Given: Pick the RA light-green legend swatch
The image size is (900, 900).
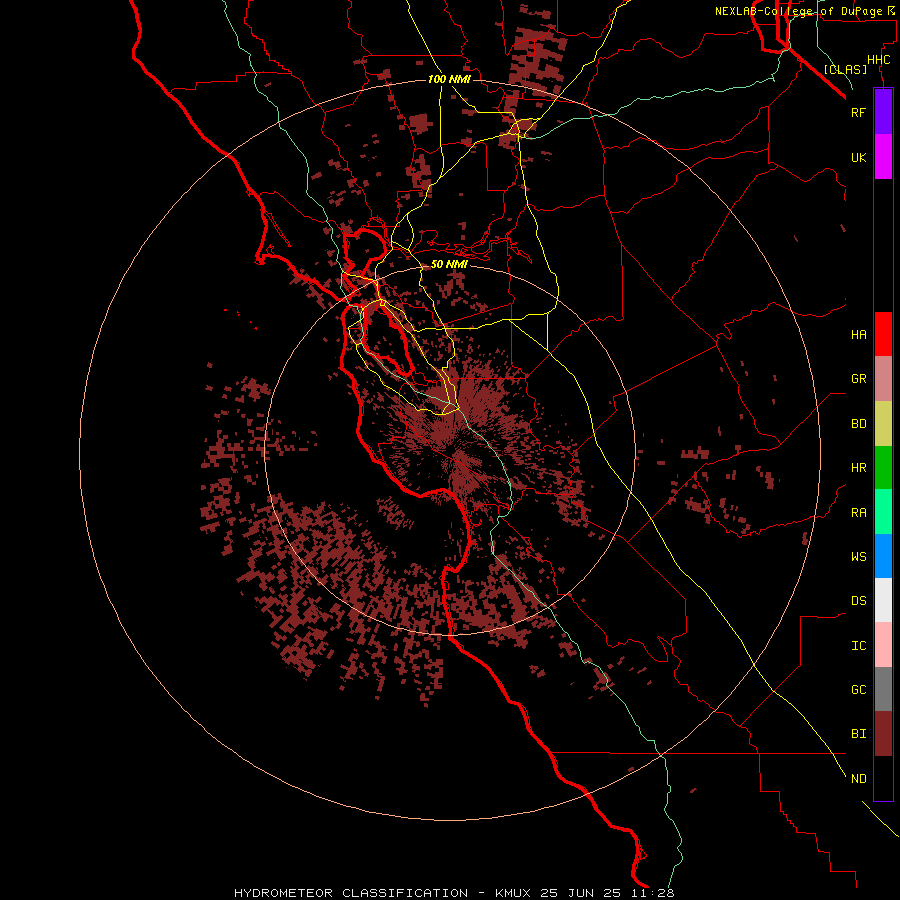Looking at the screenshot, I should [883, 512].
